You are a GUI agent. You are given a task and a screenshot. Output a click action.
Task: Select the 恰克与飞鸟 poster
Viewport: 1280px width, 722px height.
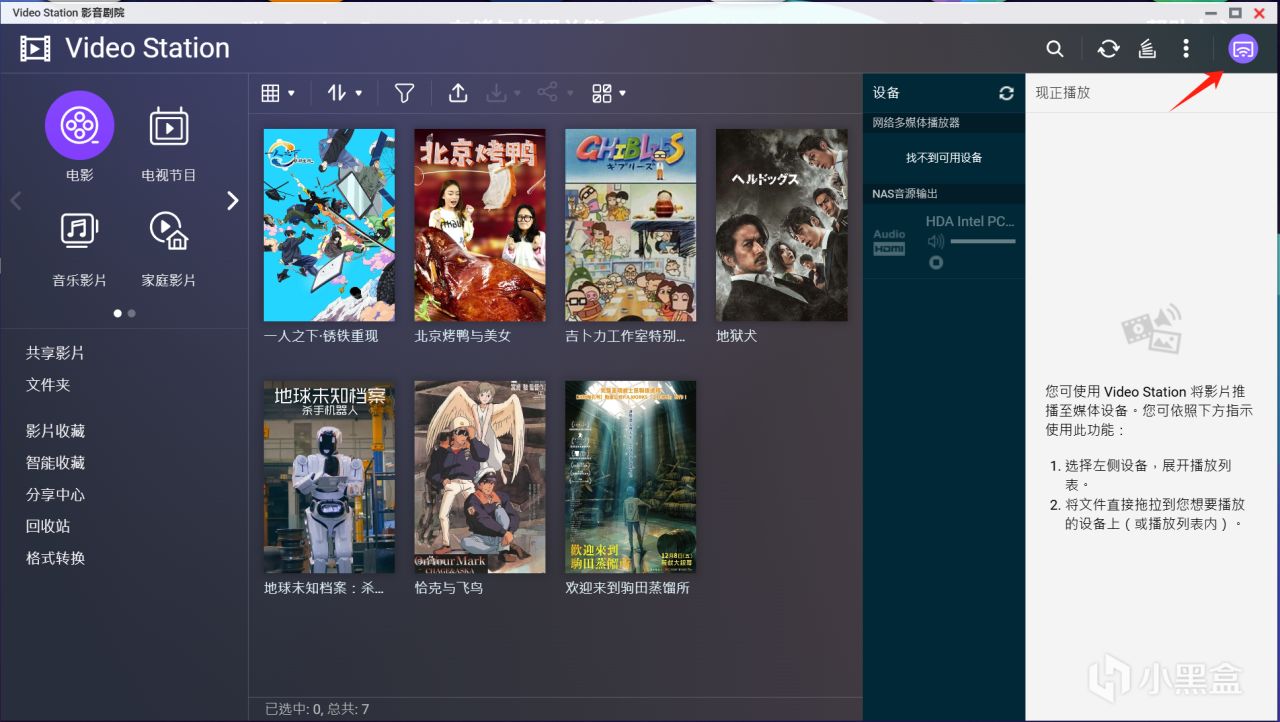tap(480, 477)
